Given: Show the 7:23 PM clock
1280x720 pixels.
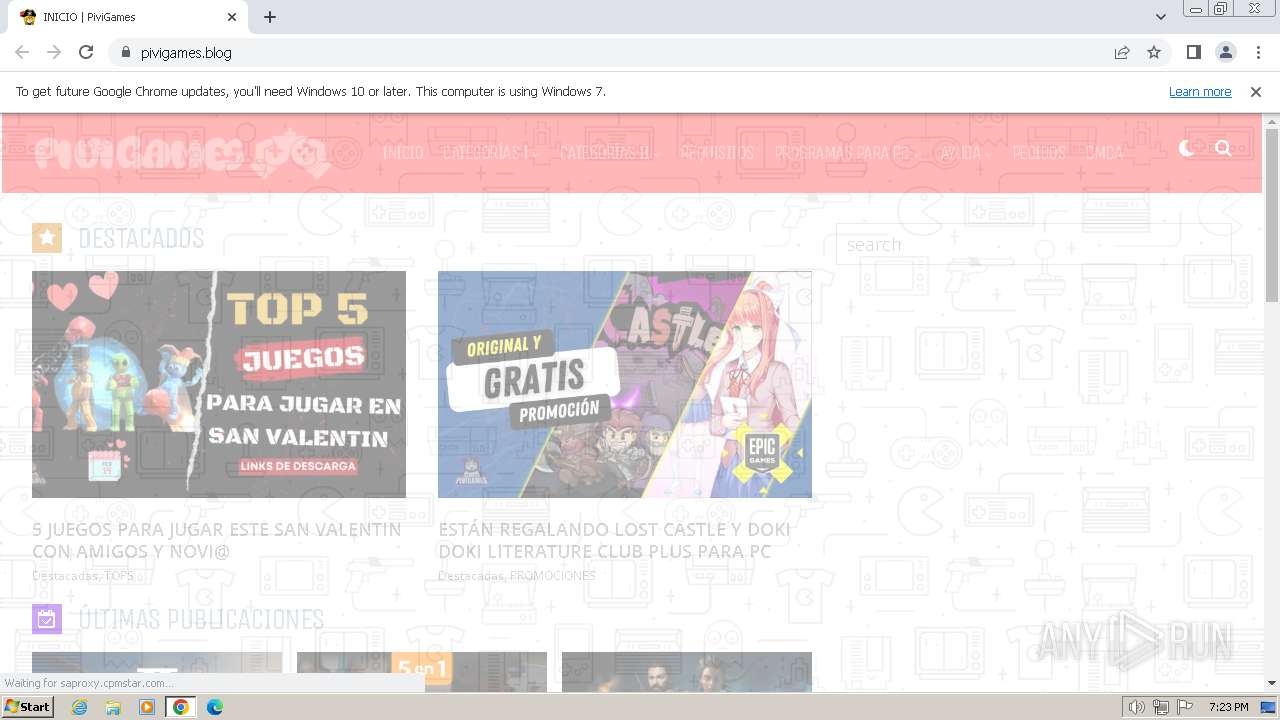Looking at the screenshot, I should [1228, 707].
